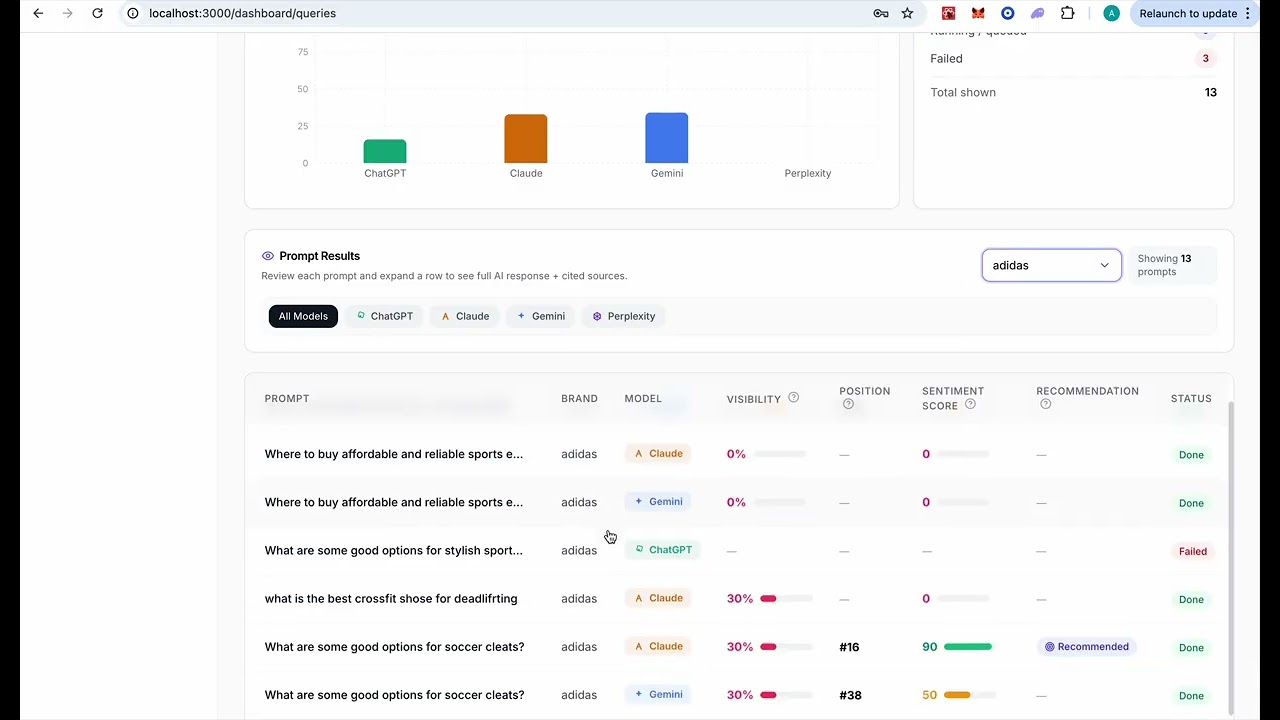Expand the crossfit shoe deadlifting row

(x=738, y=598)
